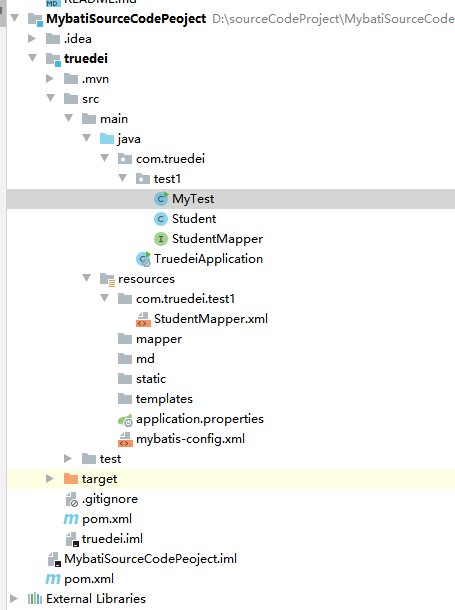The image size is (455, 610).
Task: Click the MybatiSourceCodePeoject.iml file icon
Action: coord(54,559)
